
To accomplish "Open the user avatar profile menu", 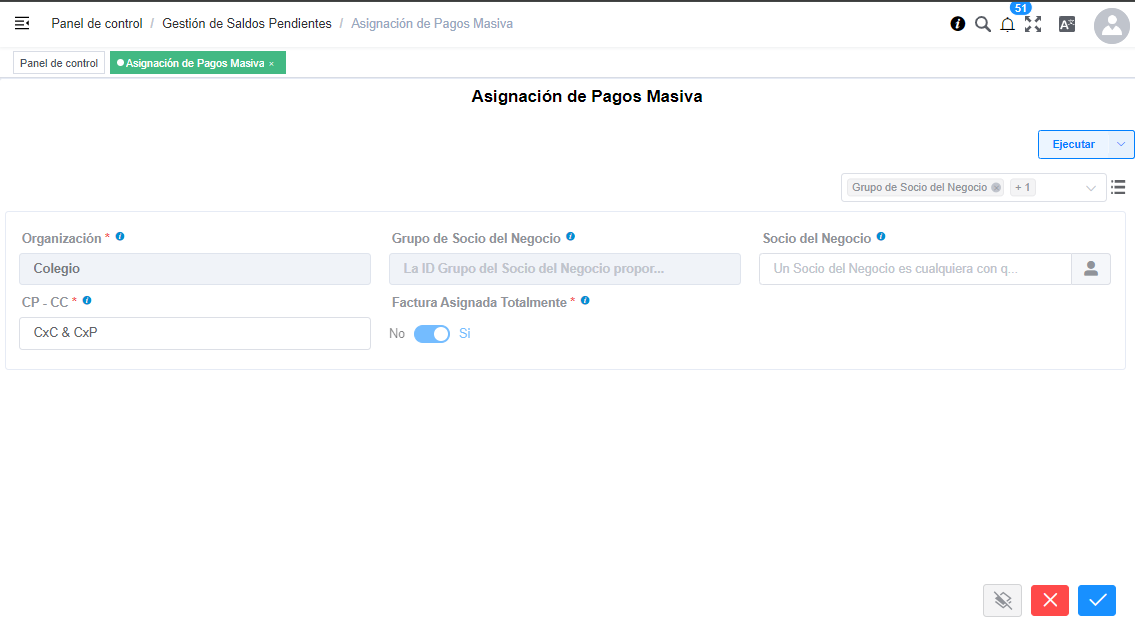I will click(1111, 26).
